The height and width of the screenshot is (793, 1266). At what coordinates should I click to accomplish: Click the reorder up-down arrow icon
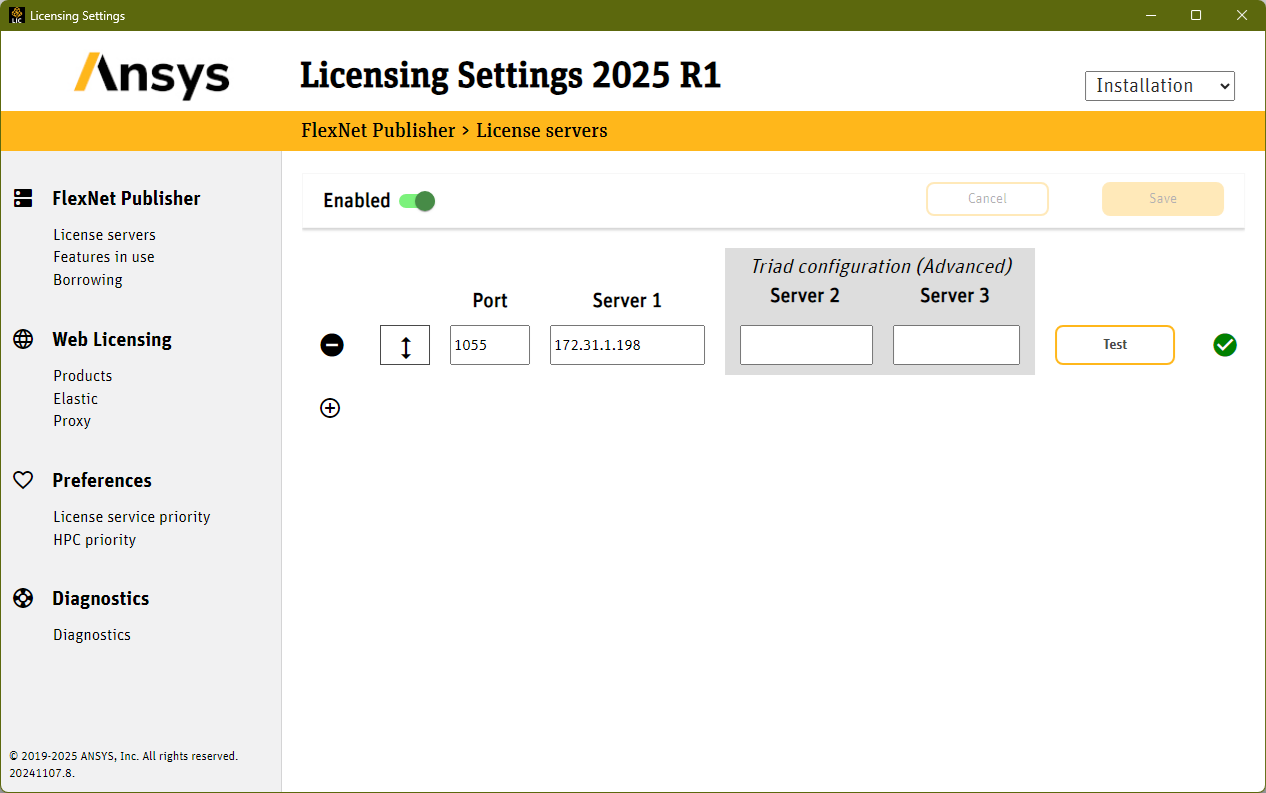pyautogui.click(x=405, y=346)
